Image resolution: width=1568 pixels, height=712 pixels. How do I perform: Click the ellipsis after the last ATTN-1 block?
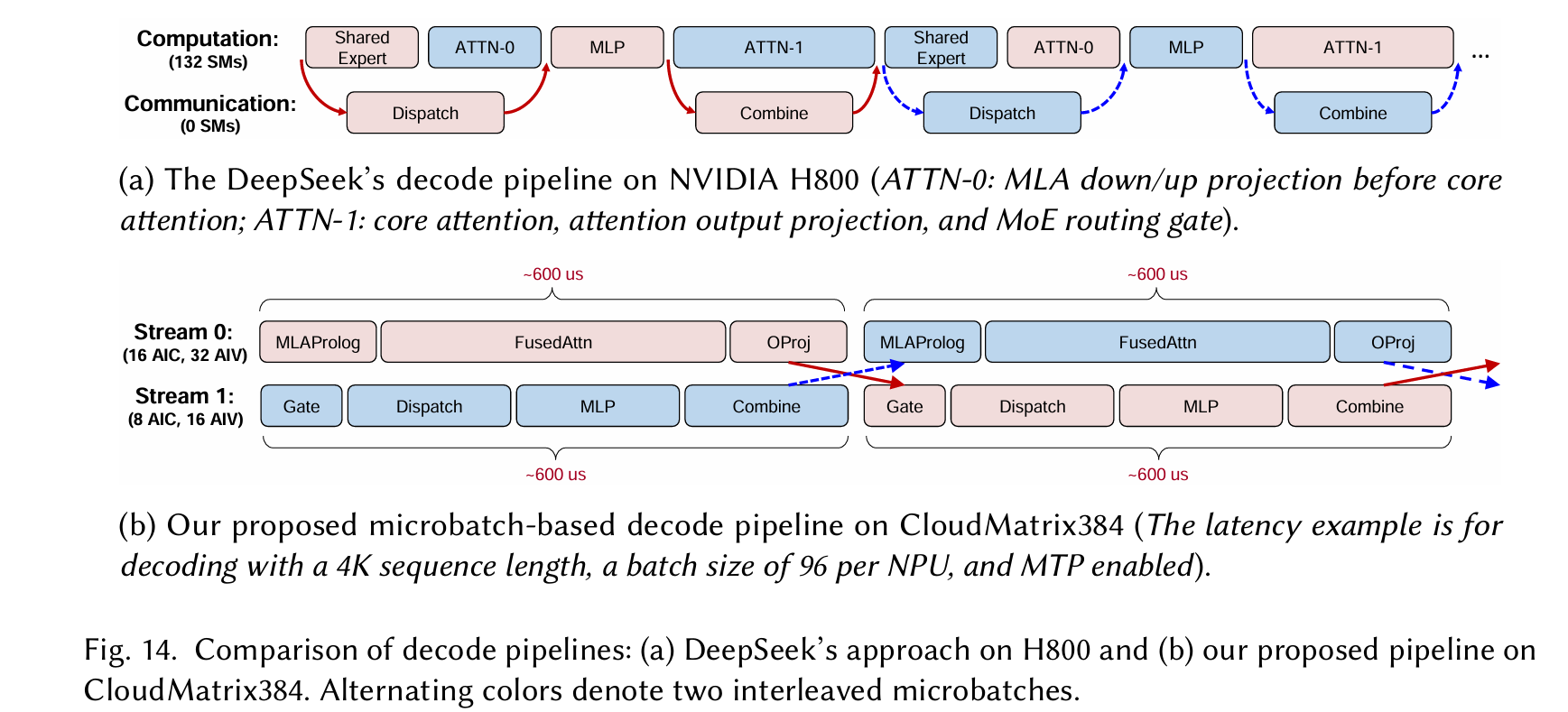pyautogui.click(x=1480, y=56)
